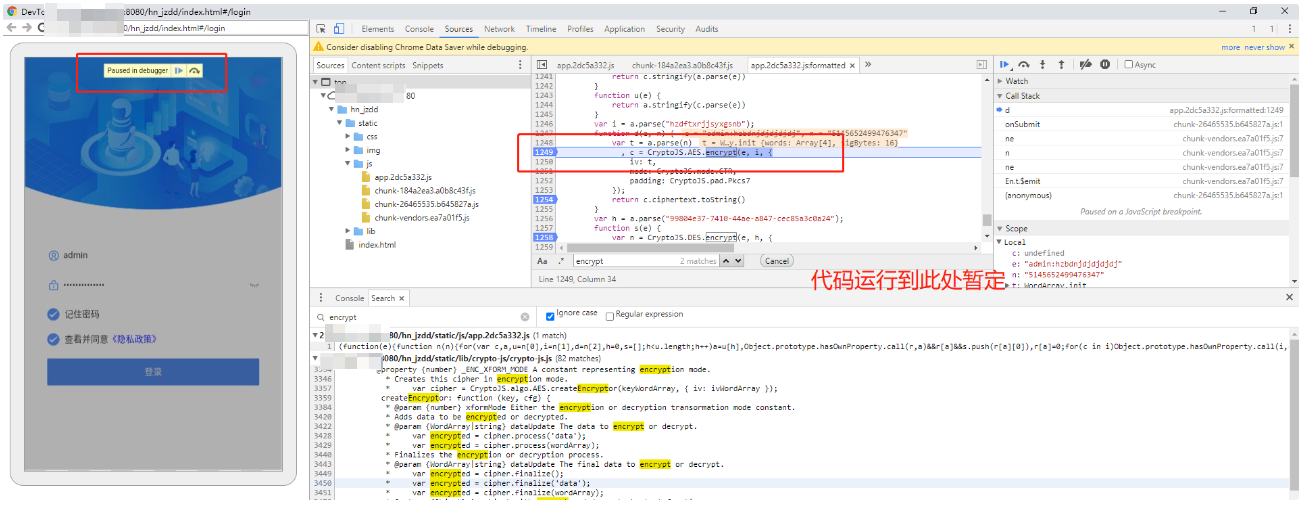The image size is (1301, 506).
Task: Clear the search query in the drawer
Action: point(525,317)
